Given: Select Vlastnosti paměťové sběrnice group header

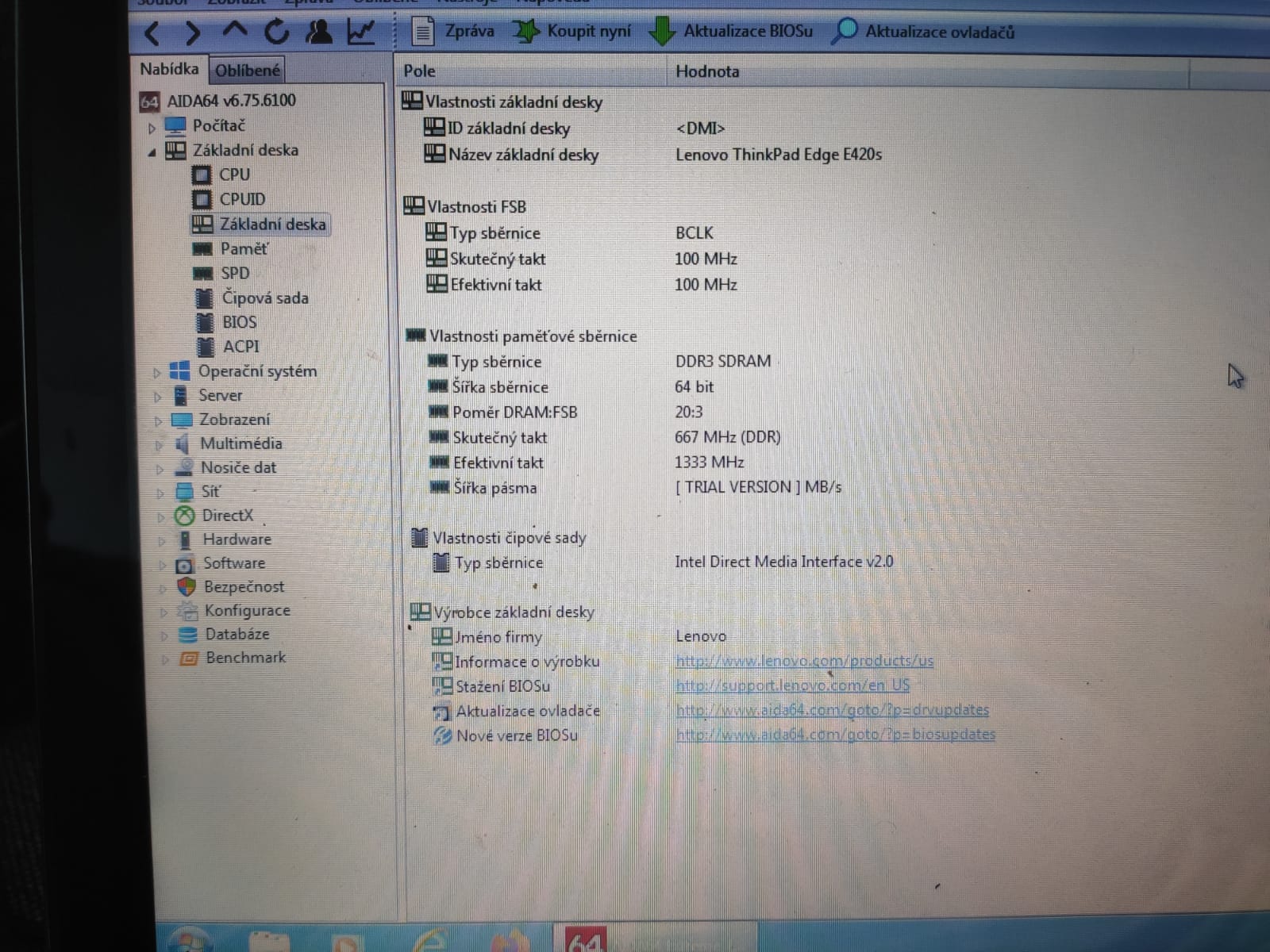Looking at the screenshot, I should coord(521,336).
